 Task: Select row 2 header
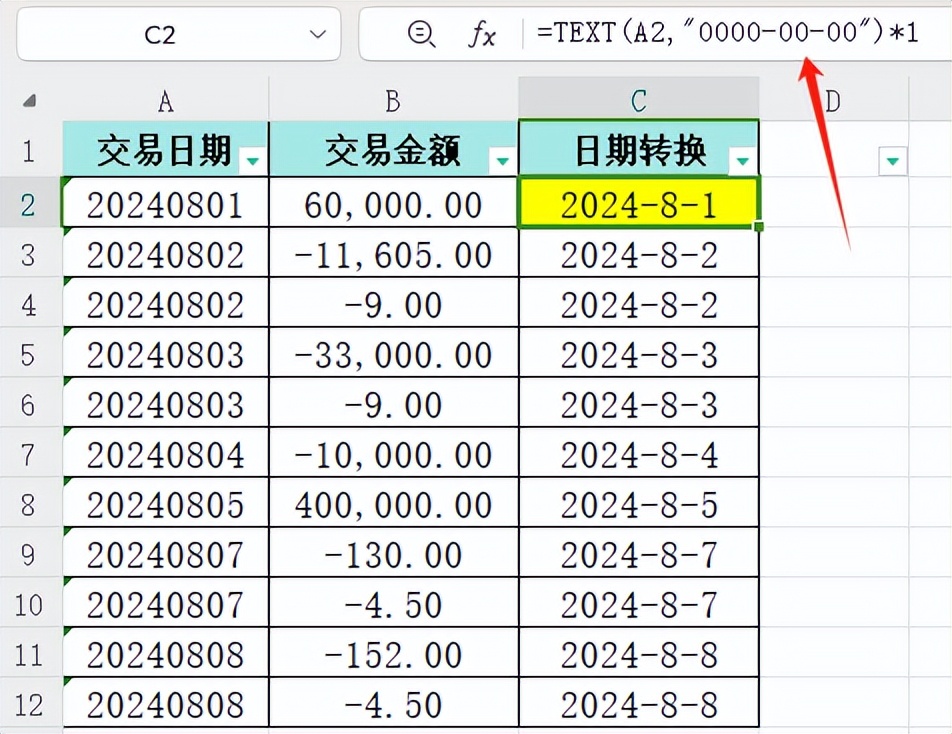29,203
